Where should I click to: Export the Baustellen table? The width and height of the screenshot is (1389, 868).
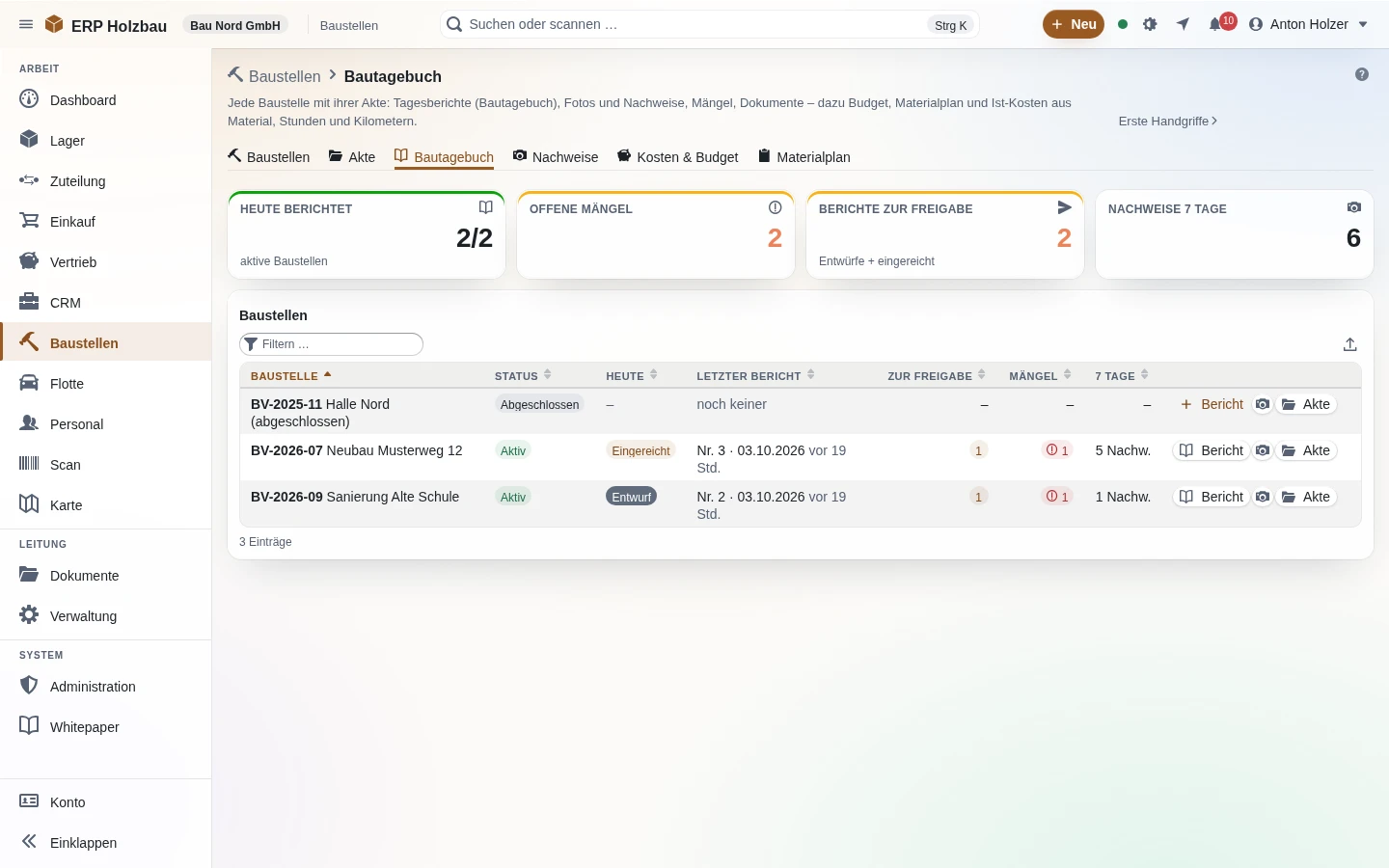click(1350, 344)
